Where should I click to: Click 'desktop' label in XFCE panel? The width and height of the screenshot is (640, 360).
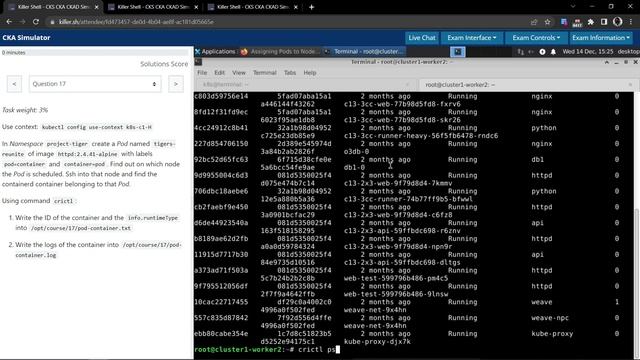pos(629,51)
